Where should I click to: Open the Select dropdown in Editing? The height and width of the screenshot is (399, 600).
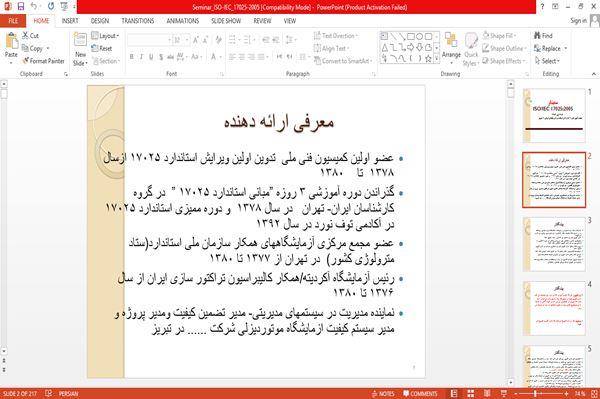547,61
